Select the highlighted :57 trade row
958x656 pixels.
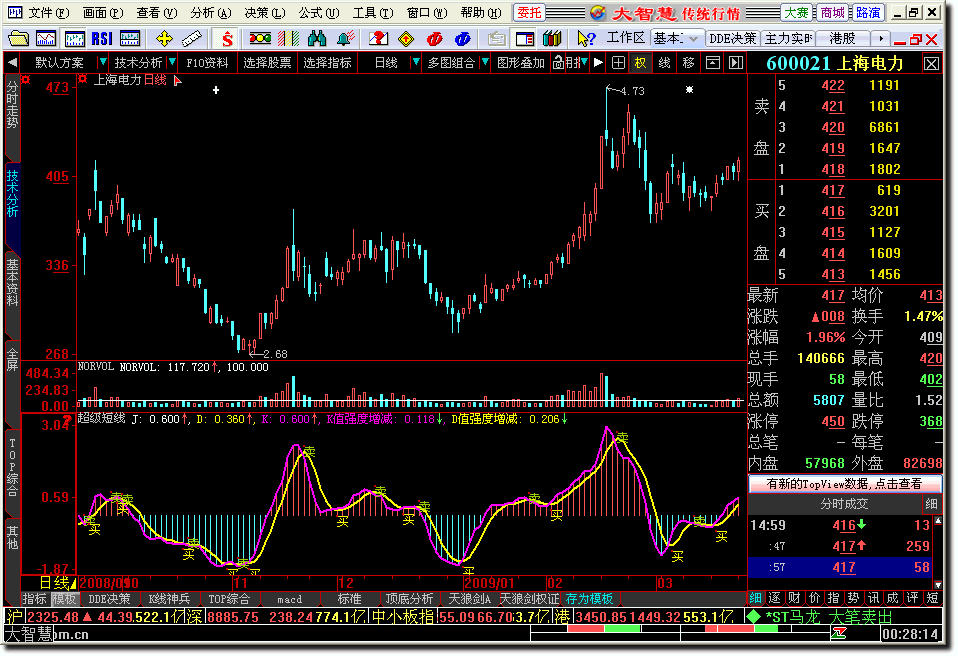tap(841, 567)
